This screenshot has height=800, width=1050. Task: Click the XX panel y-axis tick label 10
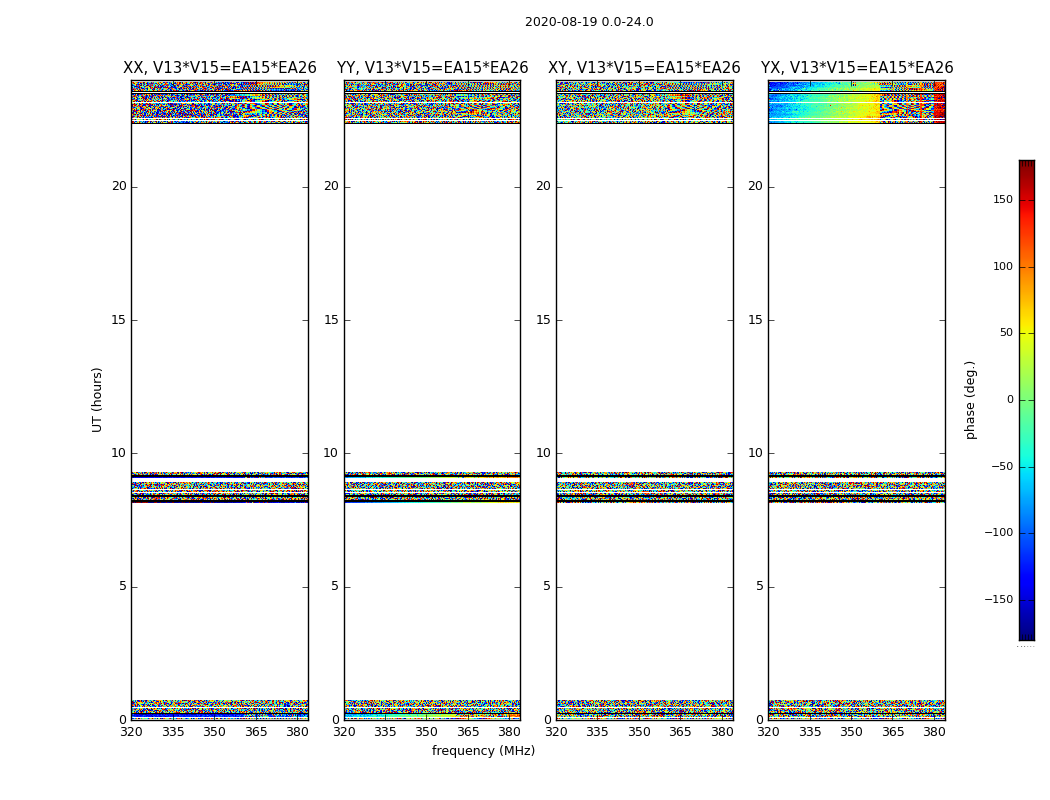click(119, 453)
